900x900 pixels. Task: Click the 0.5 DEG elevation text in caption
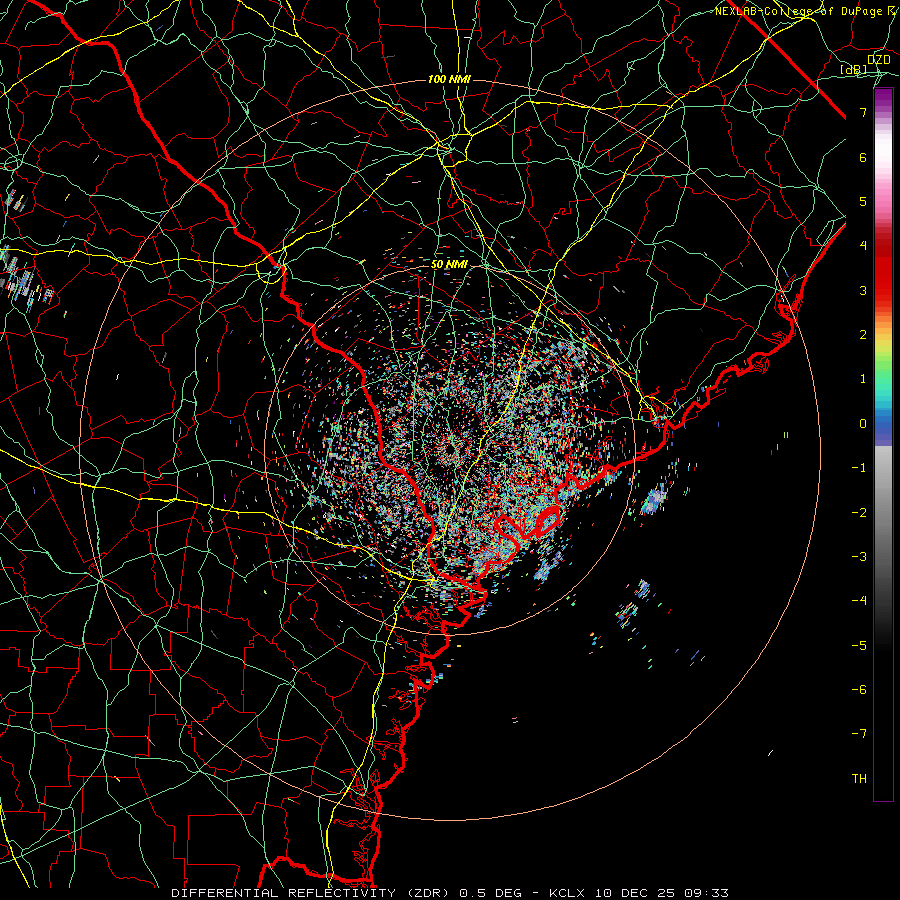pyautogui.click(x=490, y=893)
